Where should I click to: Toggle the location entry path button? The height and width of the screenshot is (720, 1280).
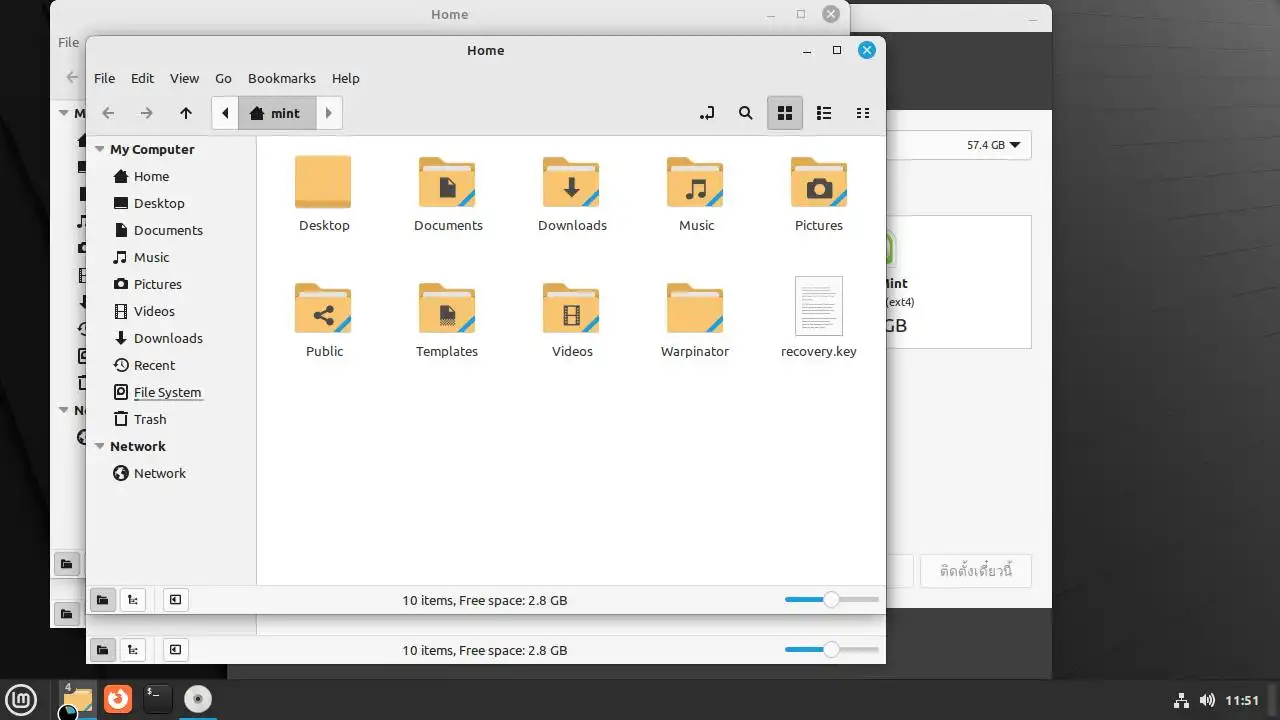coord(707,113)
